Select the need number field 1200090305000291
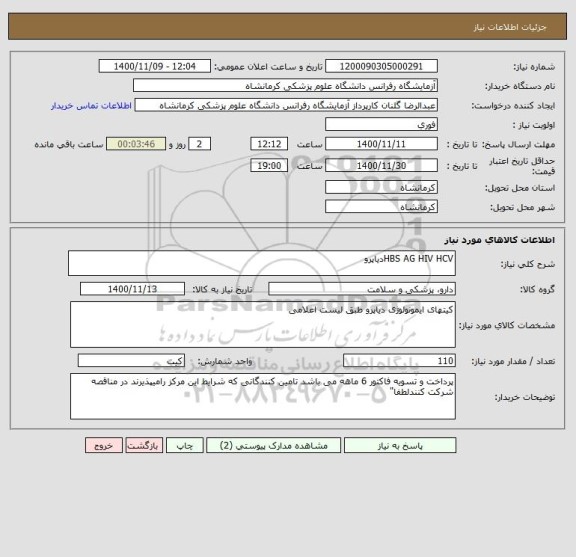The image size is (576, 557). click(x=381, y=67)
